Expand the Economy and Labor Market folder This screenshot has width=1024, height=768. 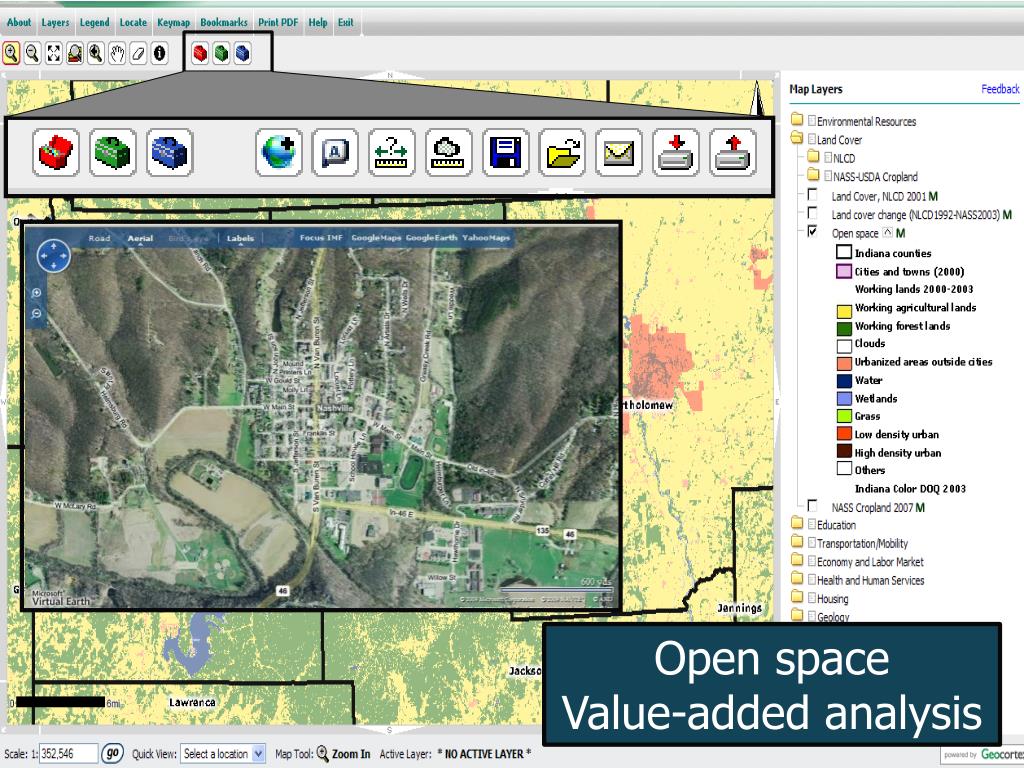pos(797,560)
